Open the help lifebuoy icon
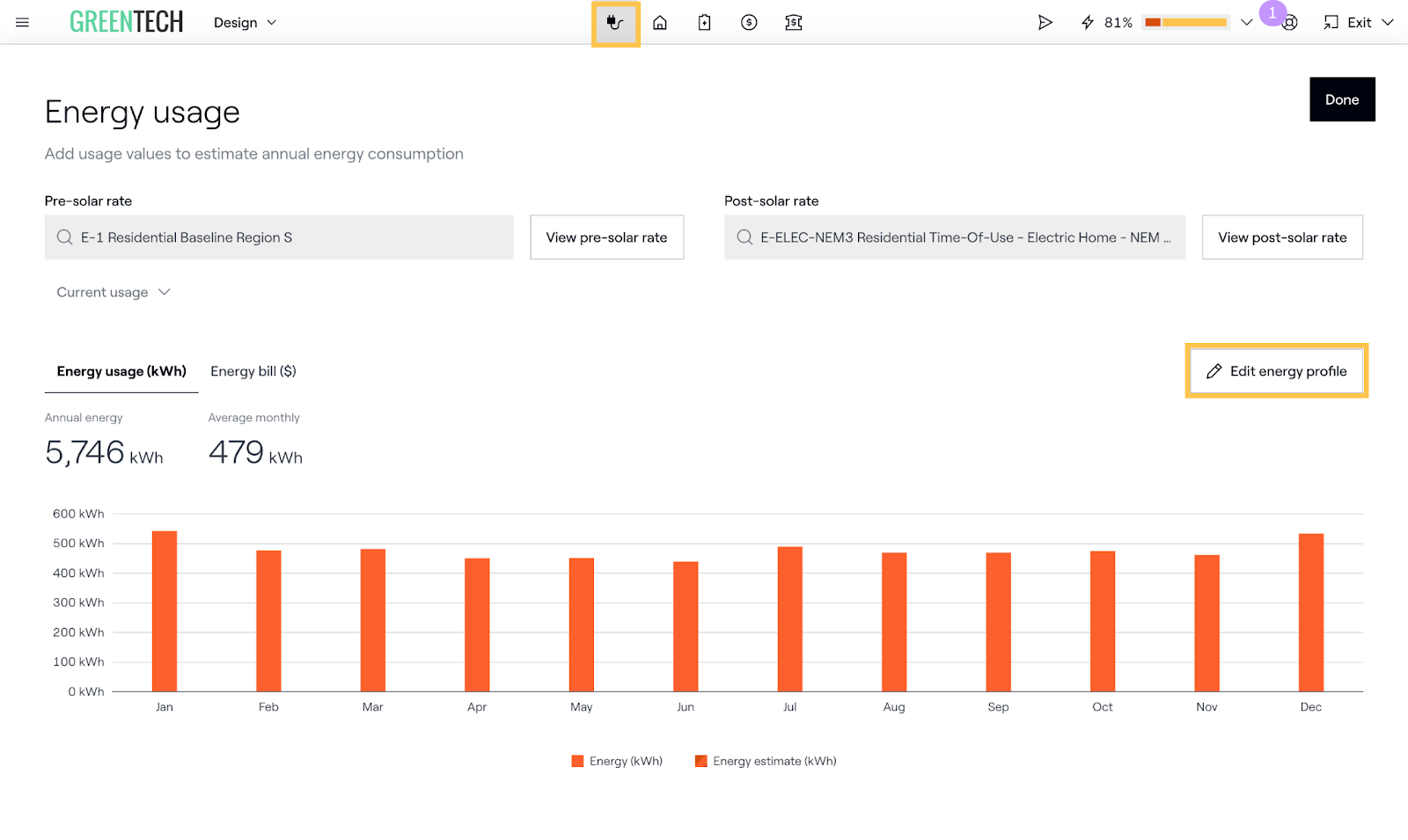Image resolution: width=1408 pixels, height=840 pixels. 1290,24
